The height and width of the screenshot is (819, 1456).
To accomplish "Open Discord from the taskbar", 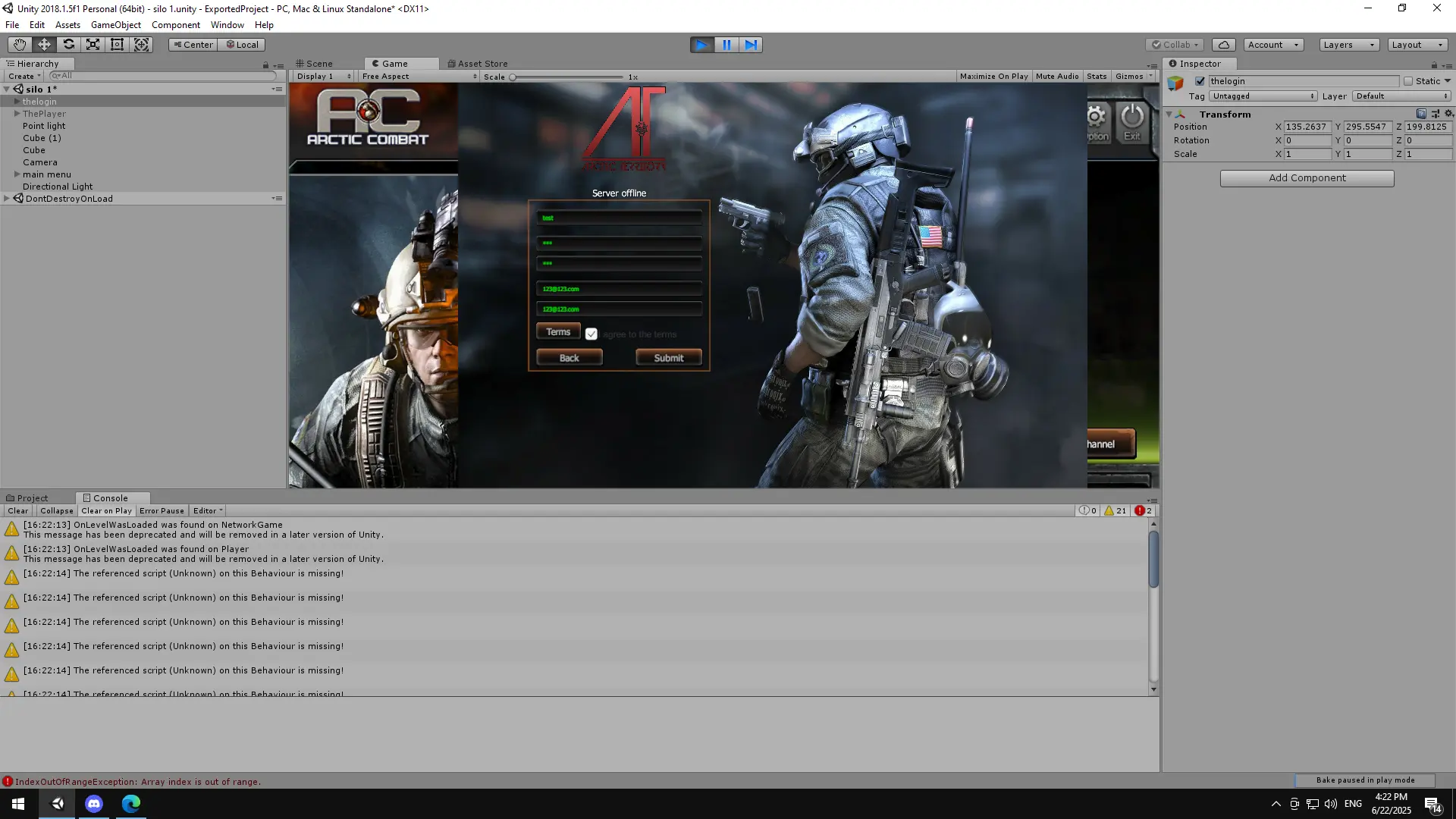I will 94,804.
